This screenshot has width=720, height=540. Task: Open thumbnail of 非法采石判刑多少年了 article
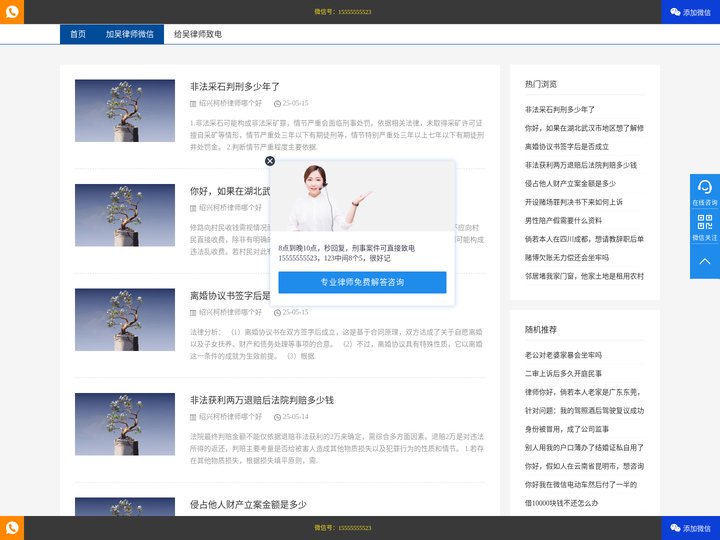pos(125,111)
